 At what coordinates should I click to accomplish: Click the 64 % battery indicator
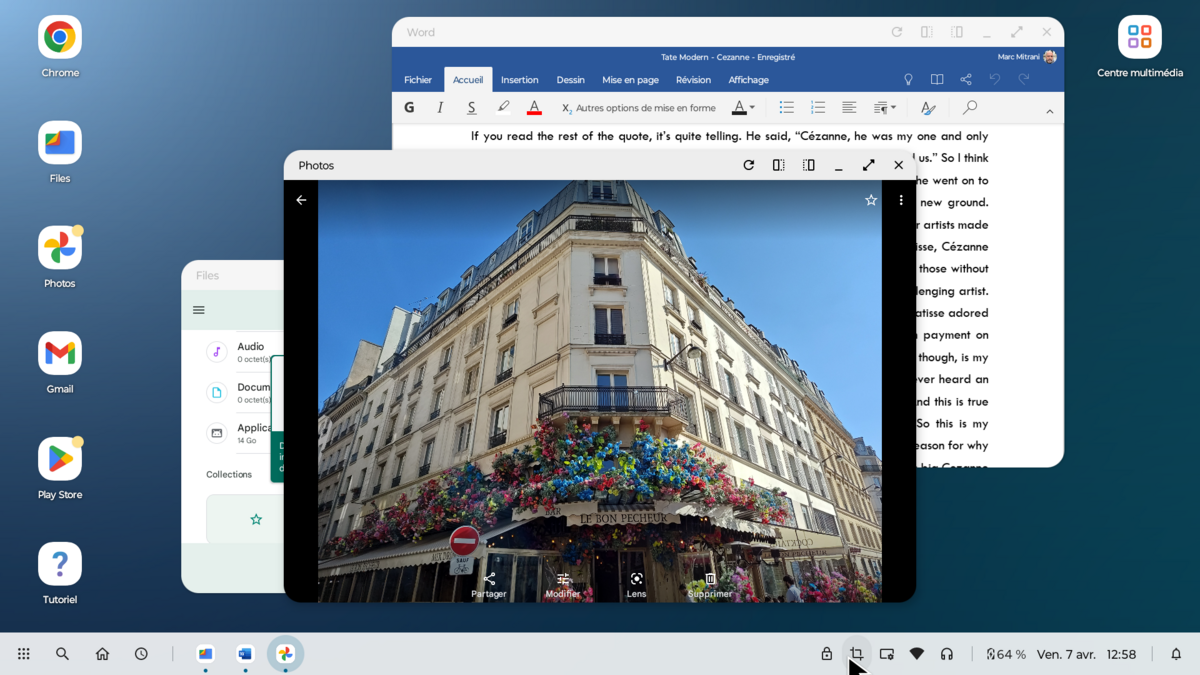[x=1005, y=654]
